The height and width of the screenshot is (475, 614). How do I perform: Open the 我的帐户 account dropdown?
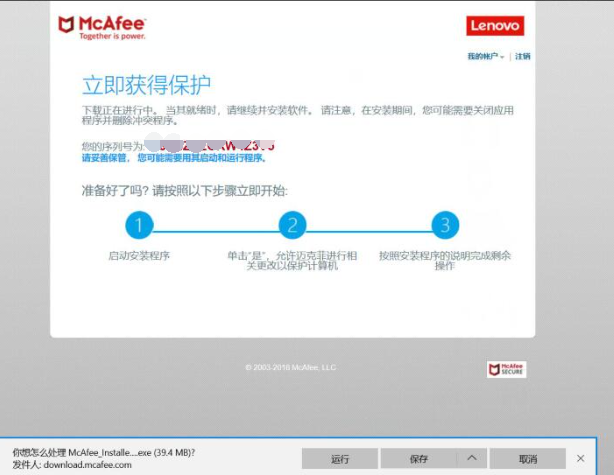[486, 56]
